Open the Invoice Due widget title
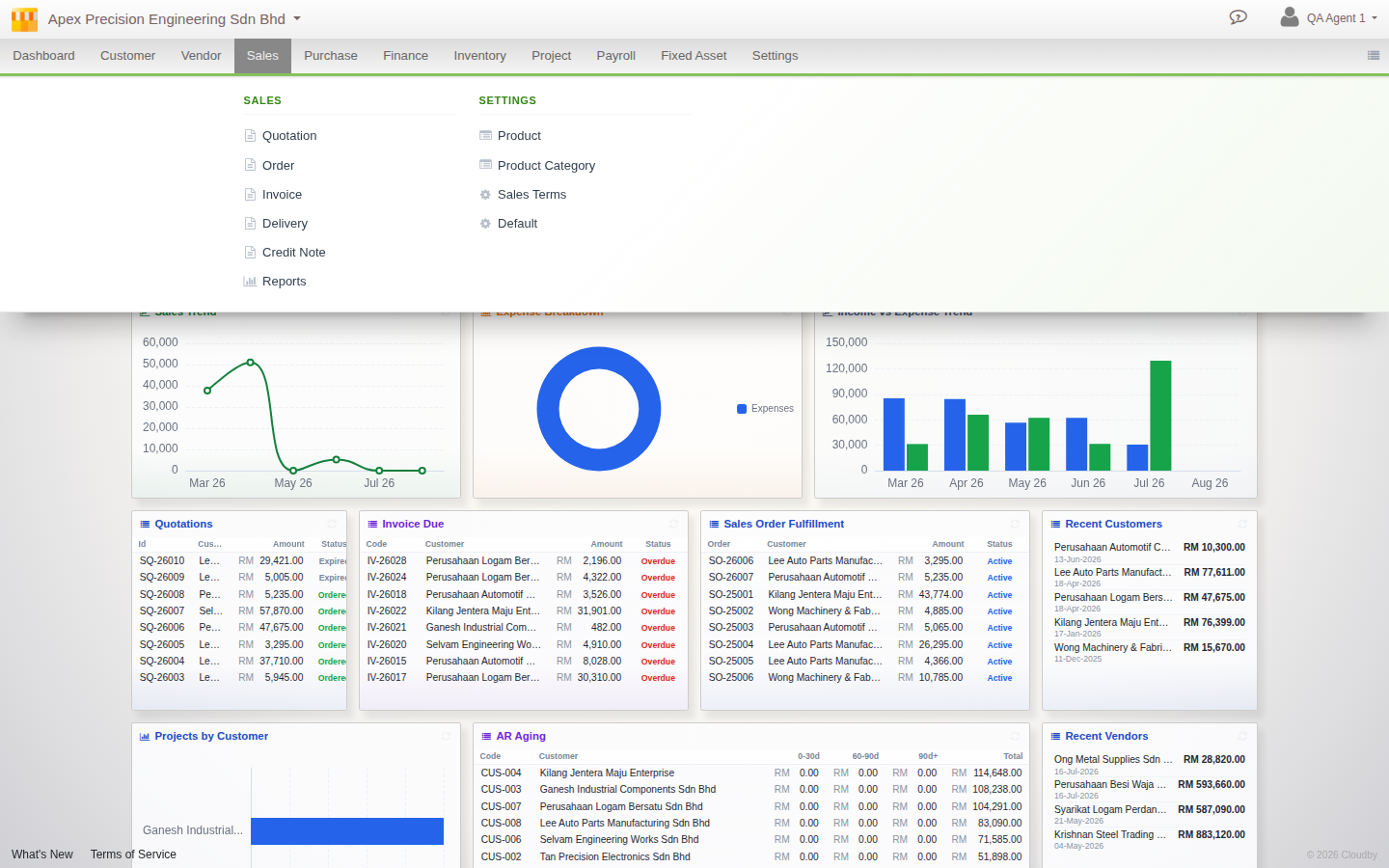 tap(413, 524)
